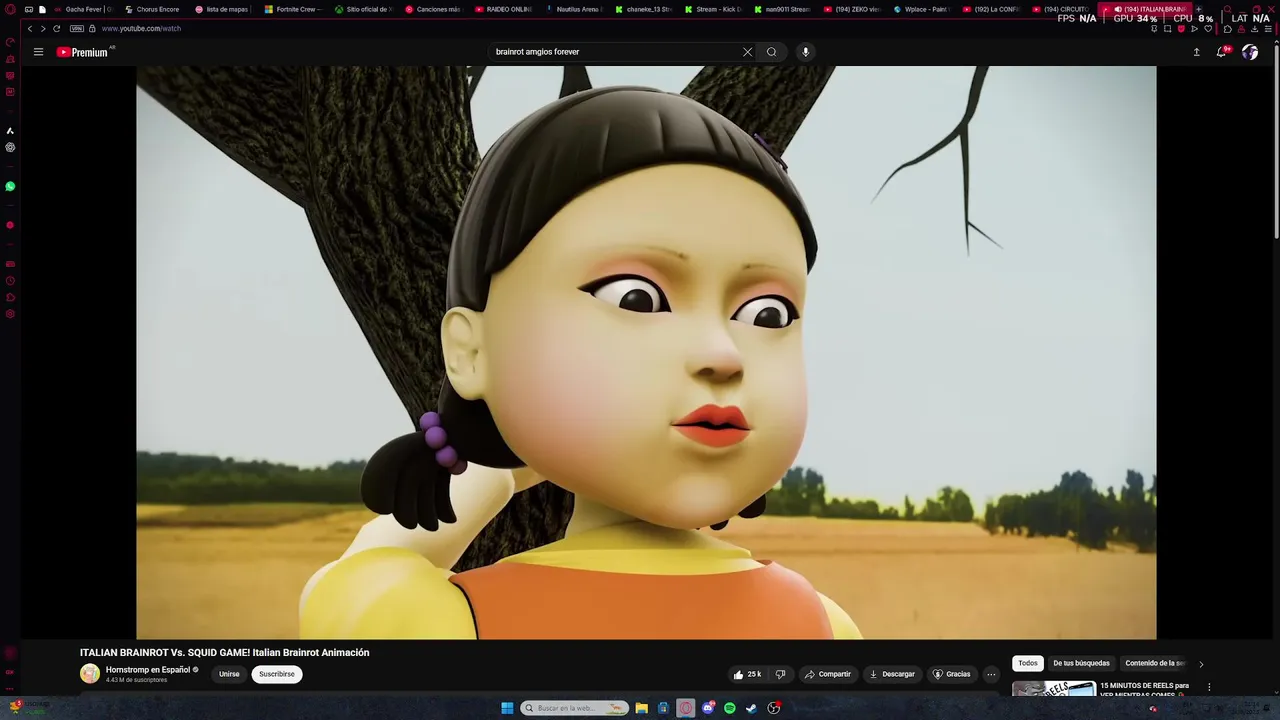Click the Descargar button
Image resolution: width=1280 pixels, height=720 pixels.
pyautogui.click(x=892, y=674)
